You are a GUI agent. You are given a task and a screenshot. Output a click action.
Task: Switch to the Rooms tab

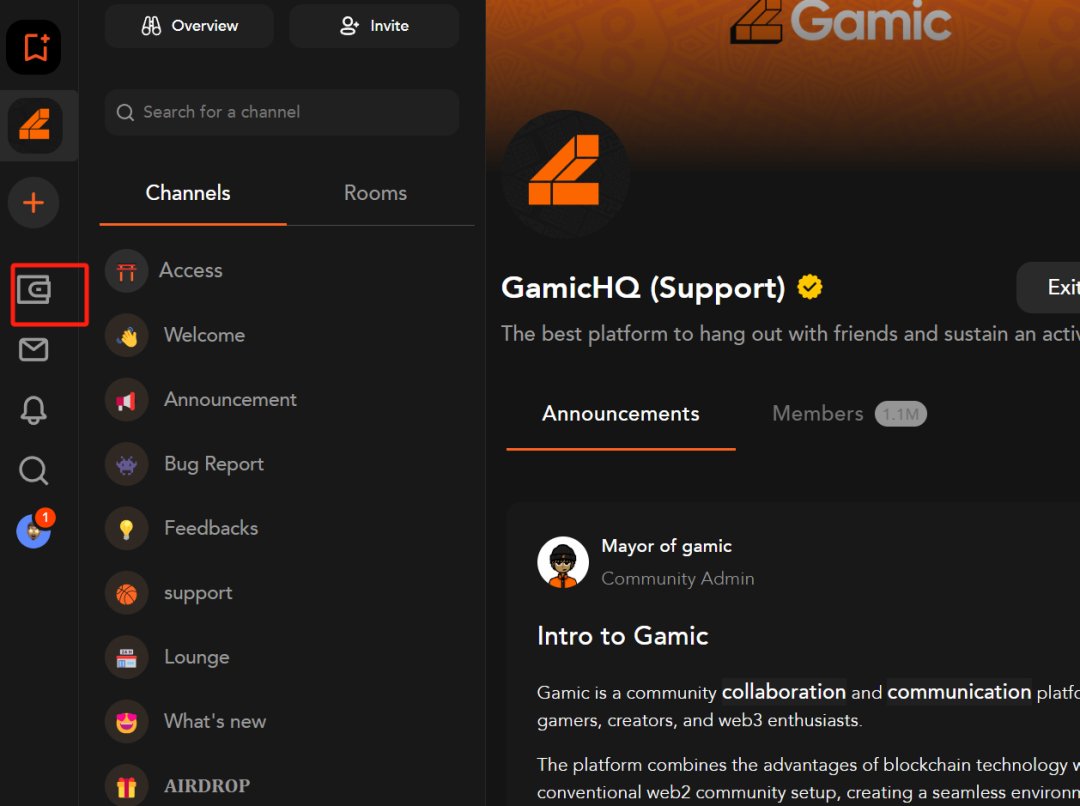coord(375,193)
